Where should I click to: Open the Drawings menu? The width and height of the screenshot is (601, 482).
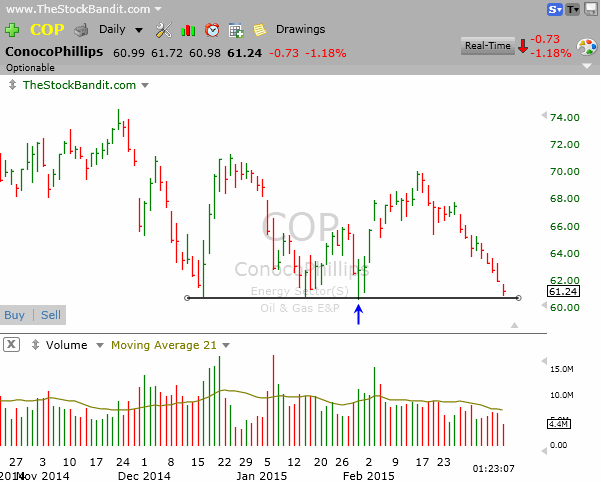[300, 29]
